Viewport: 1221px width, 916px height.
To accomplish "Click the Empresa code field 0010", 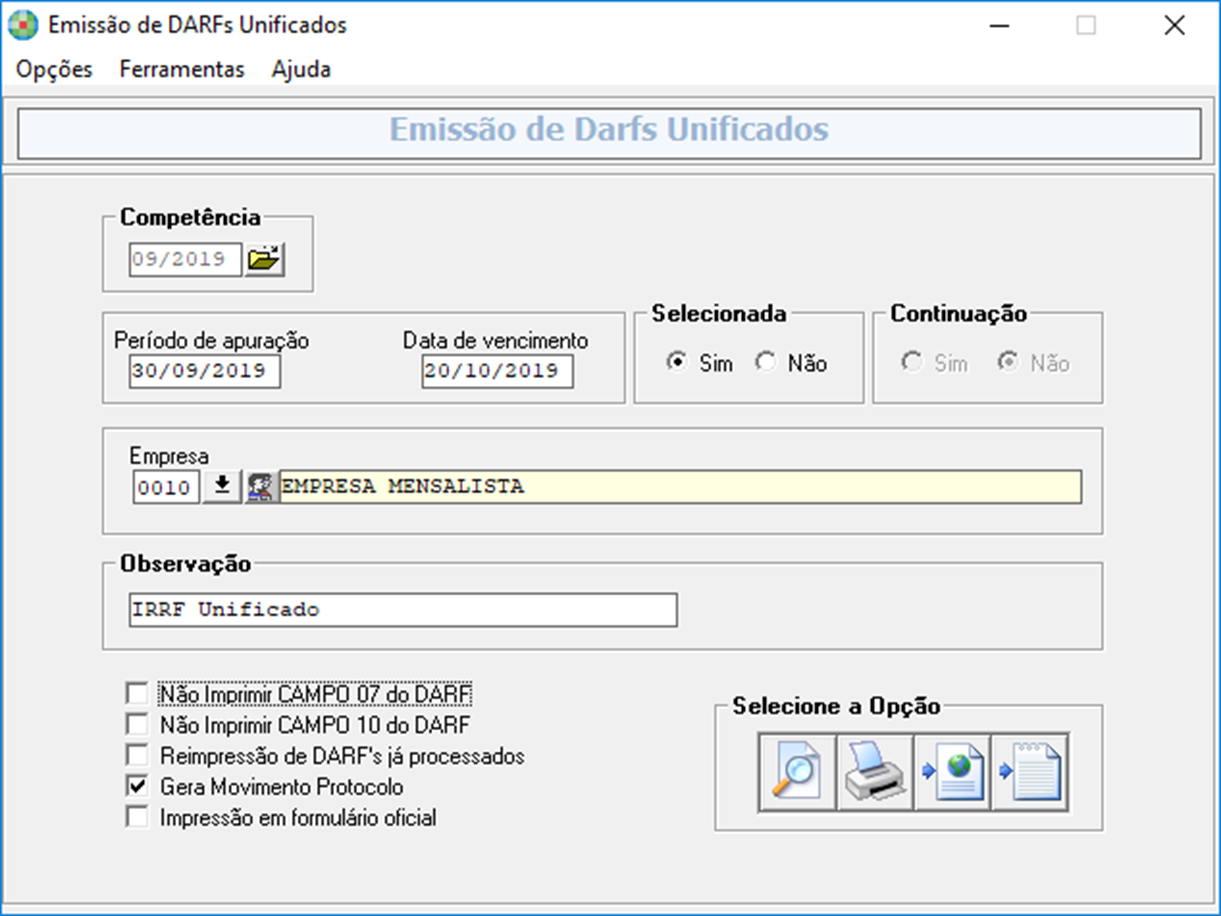I will point(167,487).
